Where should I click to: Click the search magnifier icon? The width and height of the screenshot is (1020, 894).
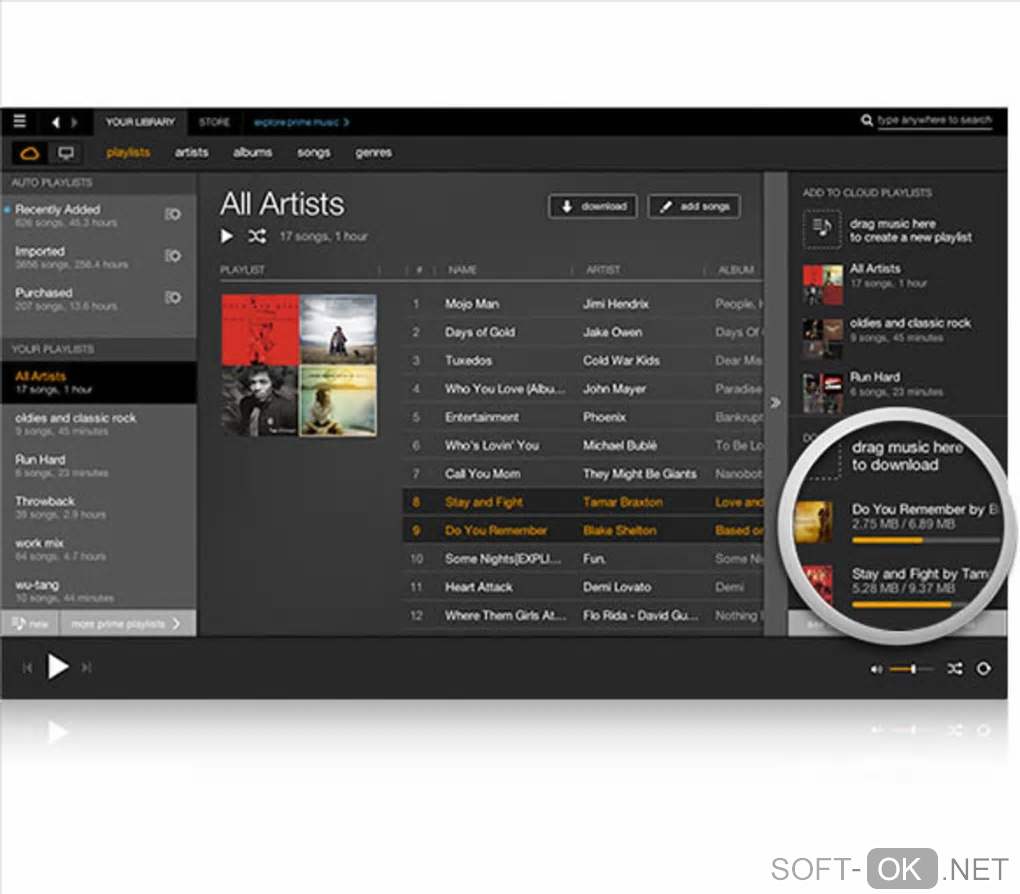point(866,120)
